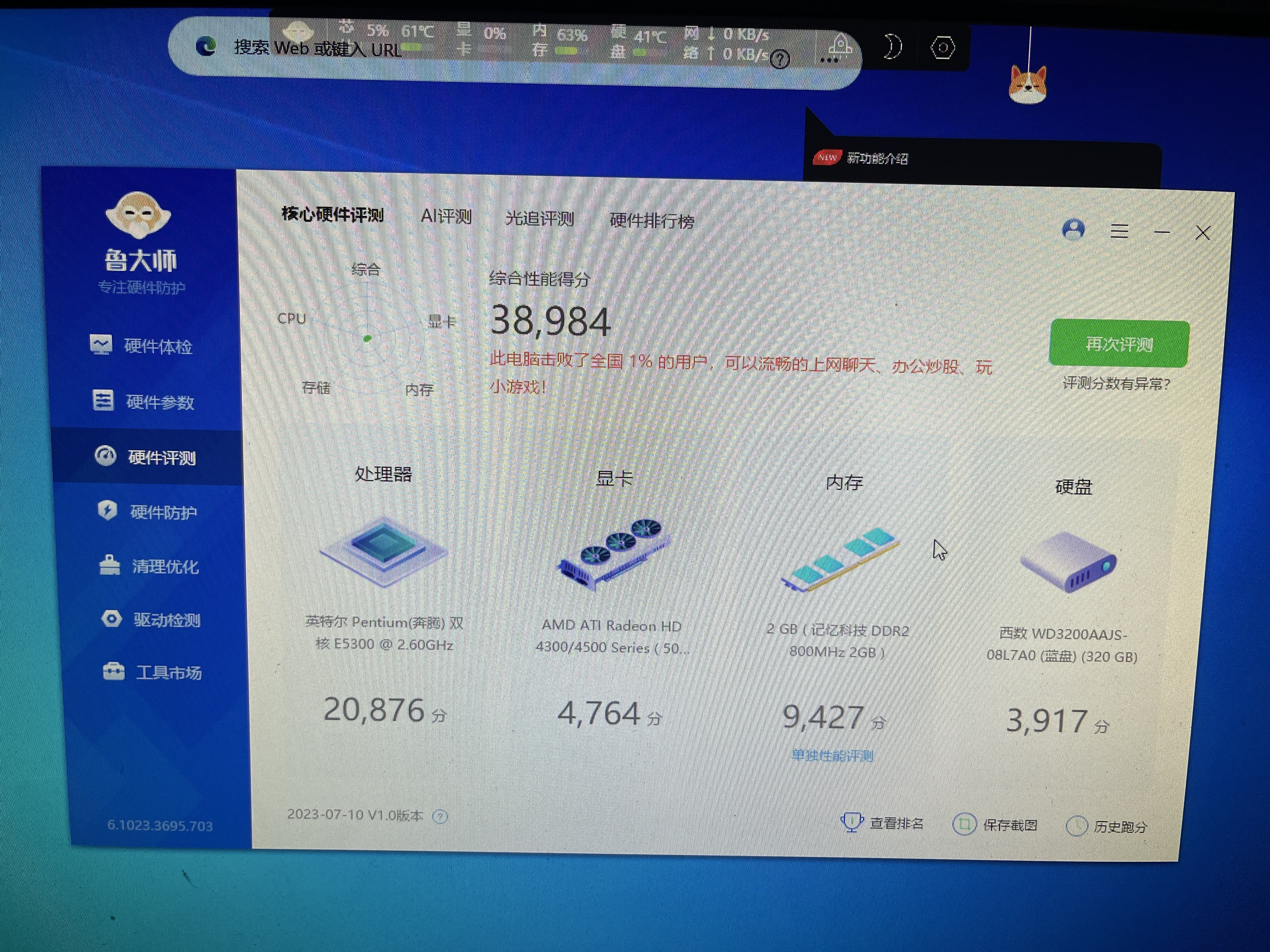Click the help icon beside V1.0版本

pyautogui.click(x=440, y=816)
